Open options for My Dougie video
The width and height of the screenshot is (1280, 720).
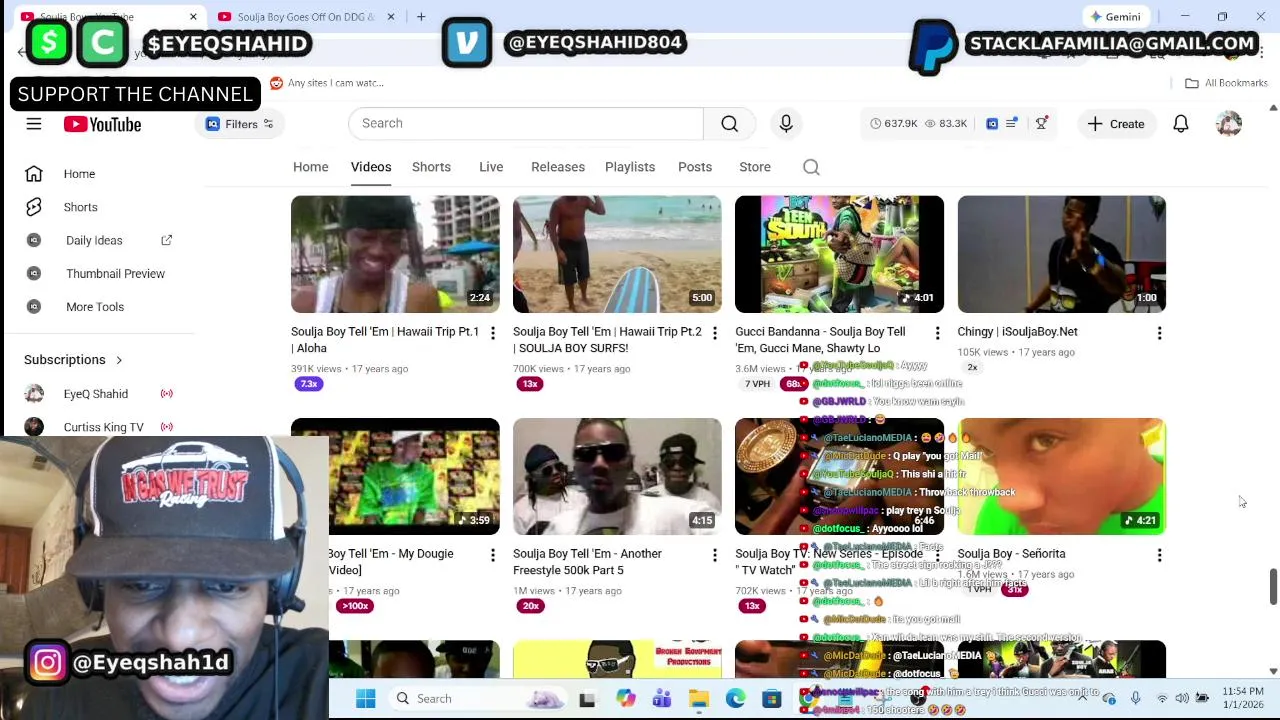(492, 555)
